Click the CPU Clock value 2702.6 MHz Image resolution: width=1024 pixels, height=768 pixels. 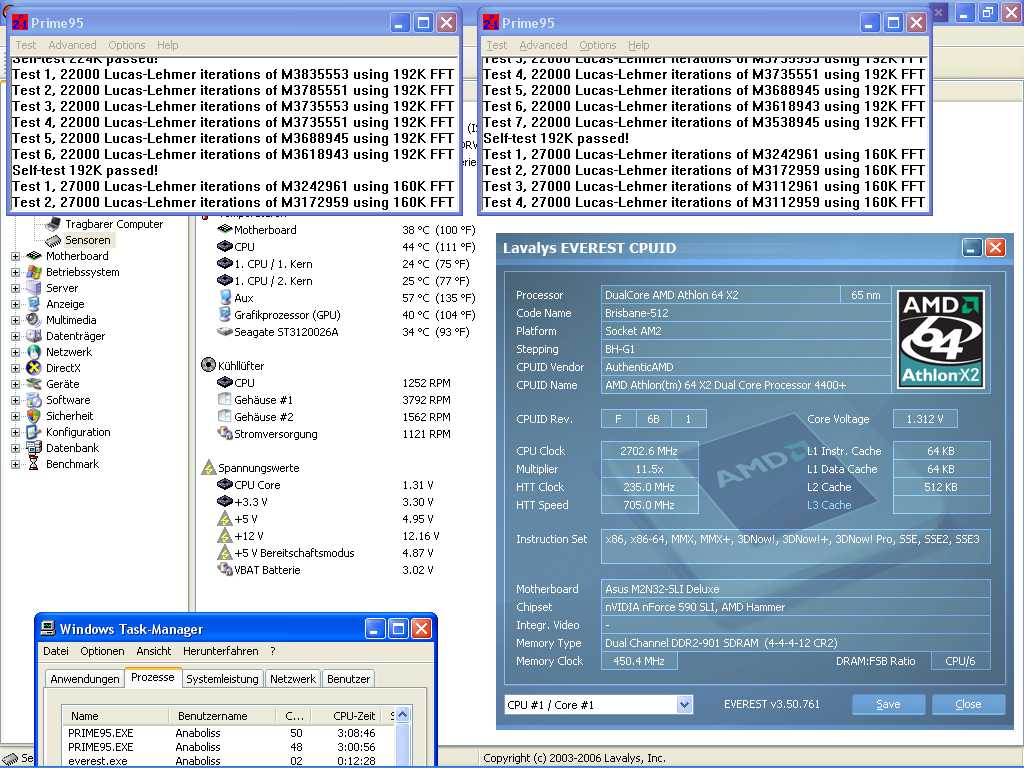pos(649,451)
